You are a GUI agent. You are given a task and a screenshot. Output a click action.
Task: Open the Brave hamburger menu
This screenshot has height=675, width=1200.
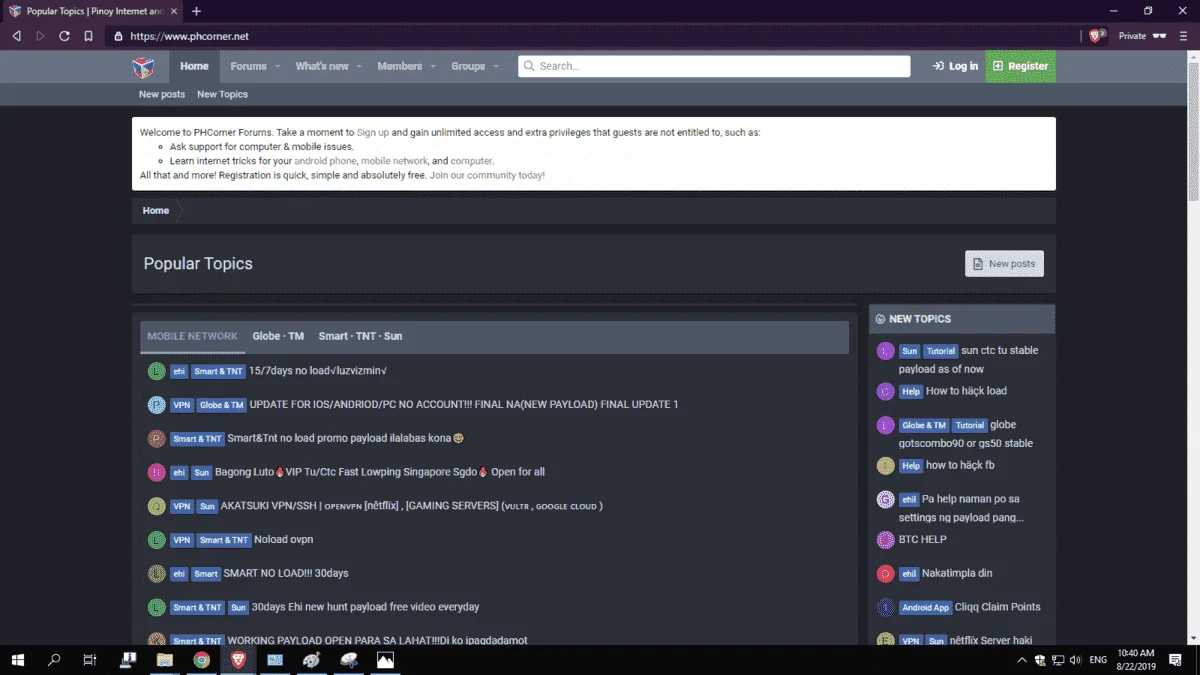[x=1184, y=36]
